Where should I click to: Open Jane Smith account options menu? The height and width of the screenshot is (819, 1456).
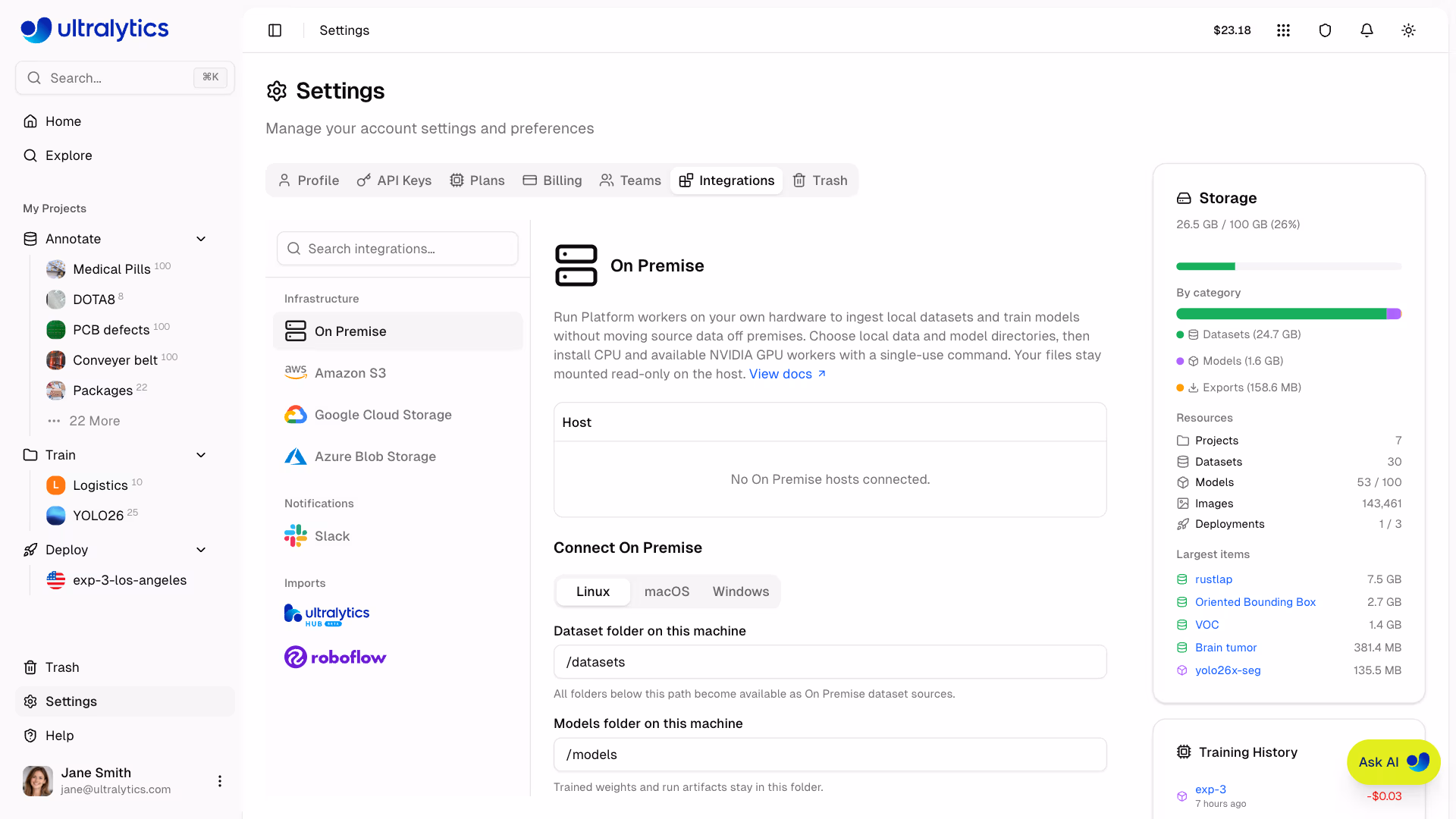point(220,781)
